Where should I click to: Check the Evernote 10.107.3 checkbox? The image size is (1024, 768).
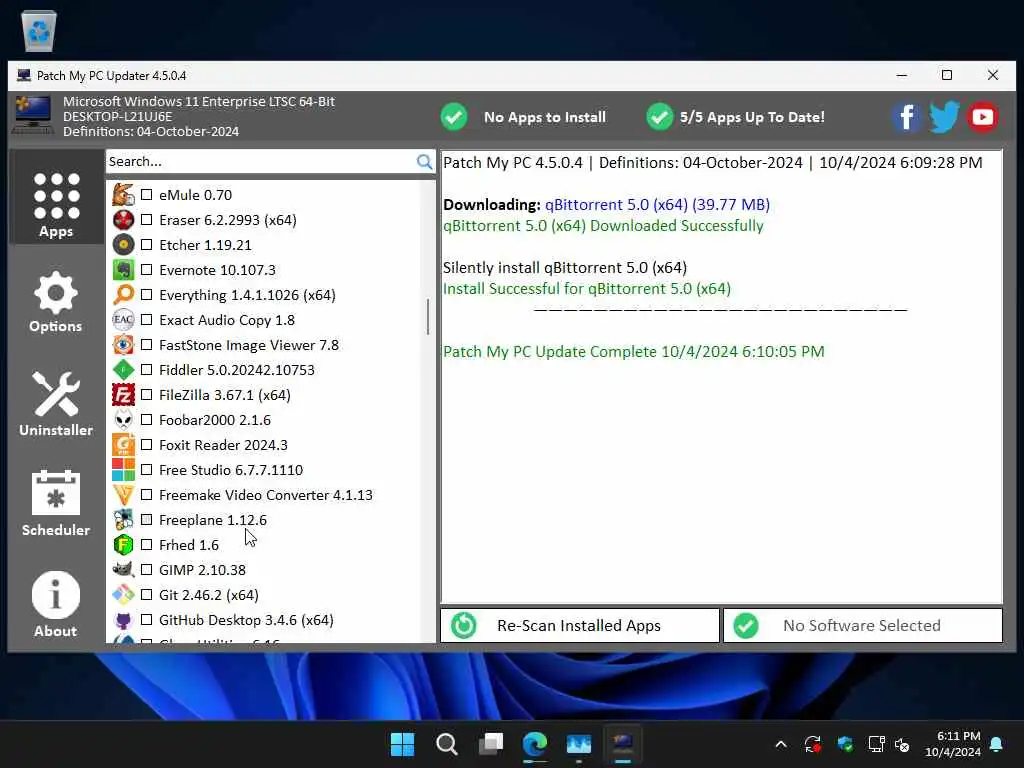pos(146,270)
